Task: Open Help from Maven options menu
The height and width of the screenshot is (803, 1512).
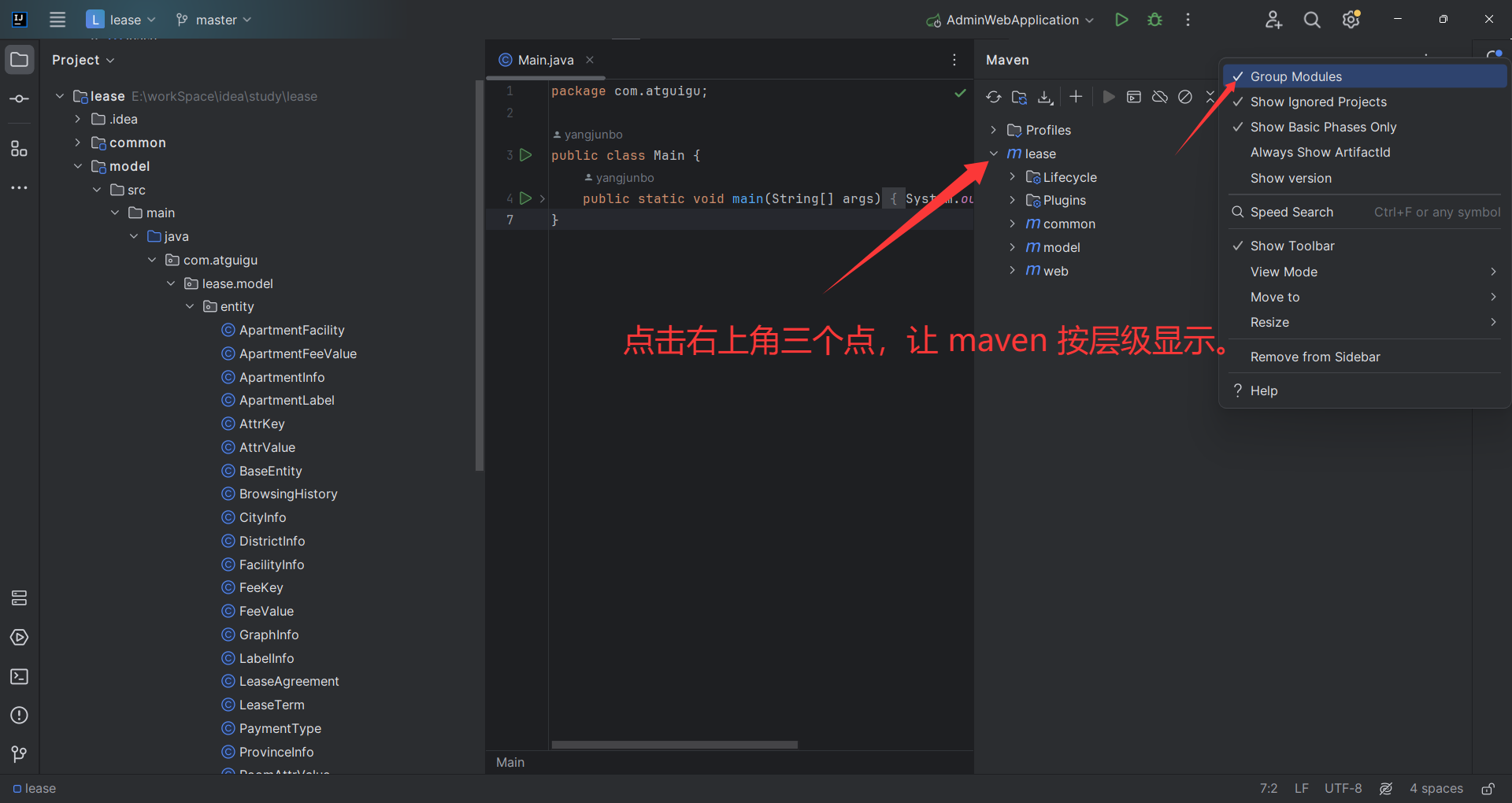Action: 1365,390
